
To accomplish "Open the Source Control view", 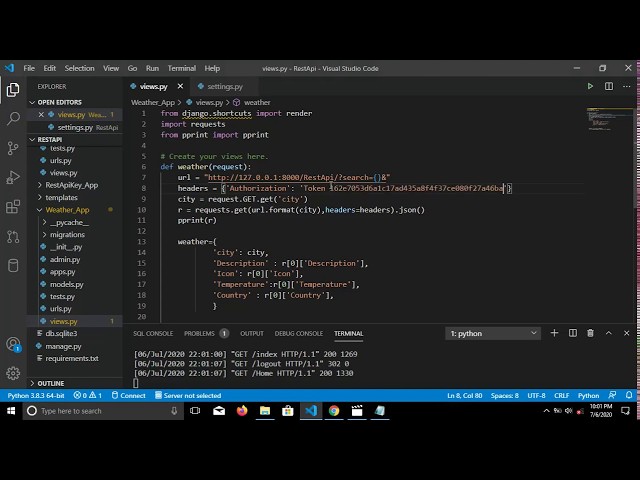I will pyautogui.click(x=13, y=148).
